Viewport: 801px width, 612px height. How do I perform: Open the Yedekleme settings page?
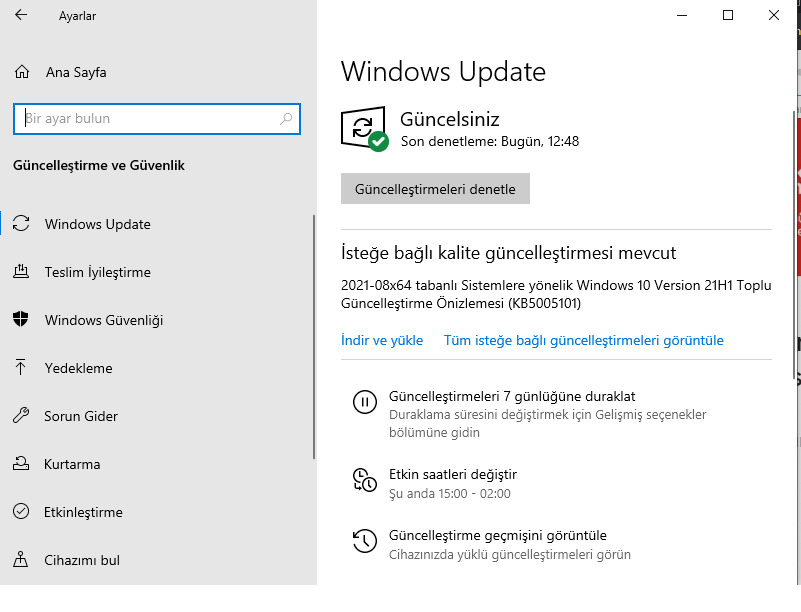(79, 368)
